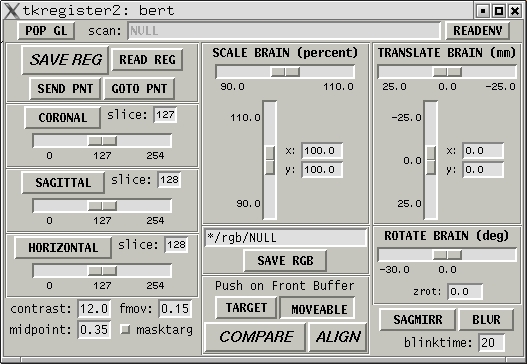Push TARGET onto front buffer
527x364 pixels.
246,308
